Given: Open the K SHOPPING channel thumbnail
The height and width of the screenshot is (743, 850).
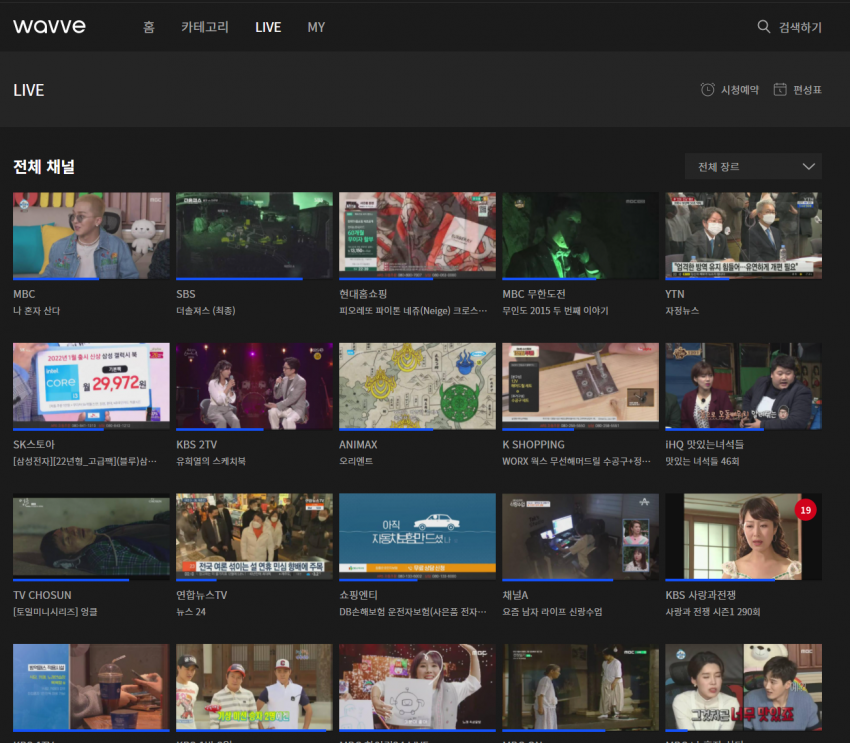Looking at the screenshot, I should [581, 386].
